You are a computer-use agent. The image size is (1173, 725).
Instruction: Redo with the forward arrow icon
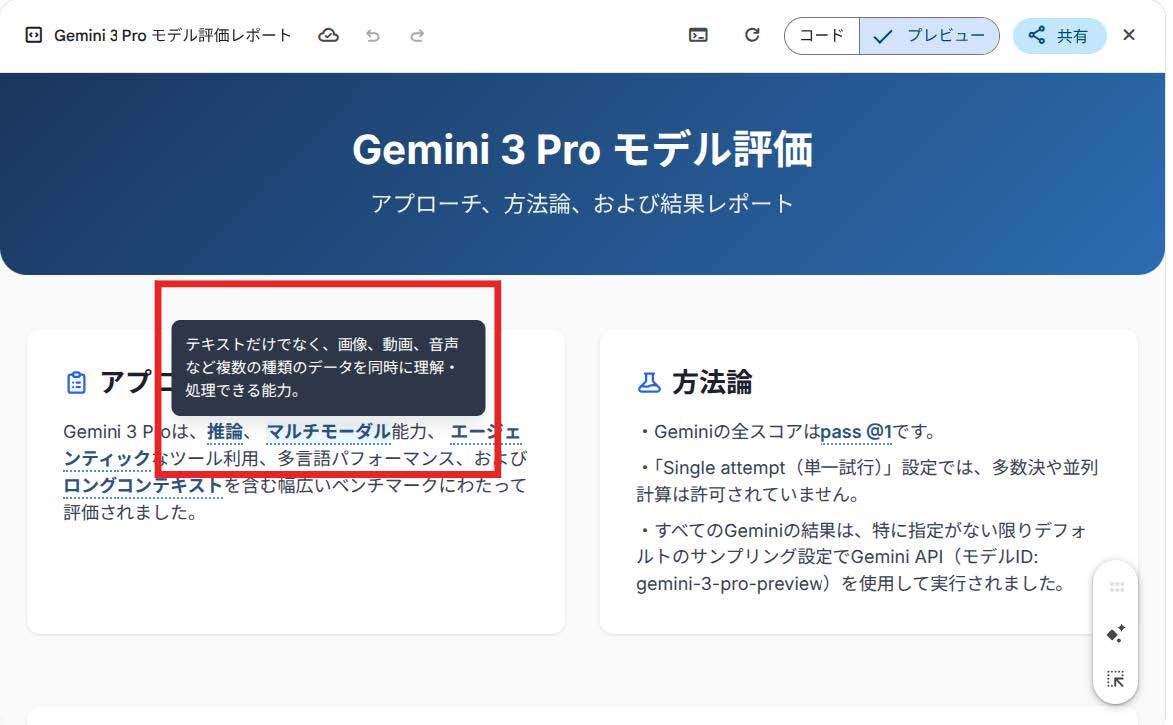417,35
